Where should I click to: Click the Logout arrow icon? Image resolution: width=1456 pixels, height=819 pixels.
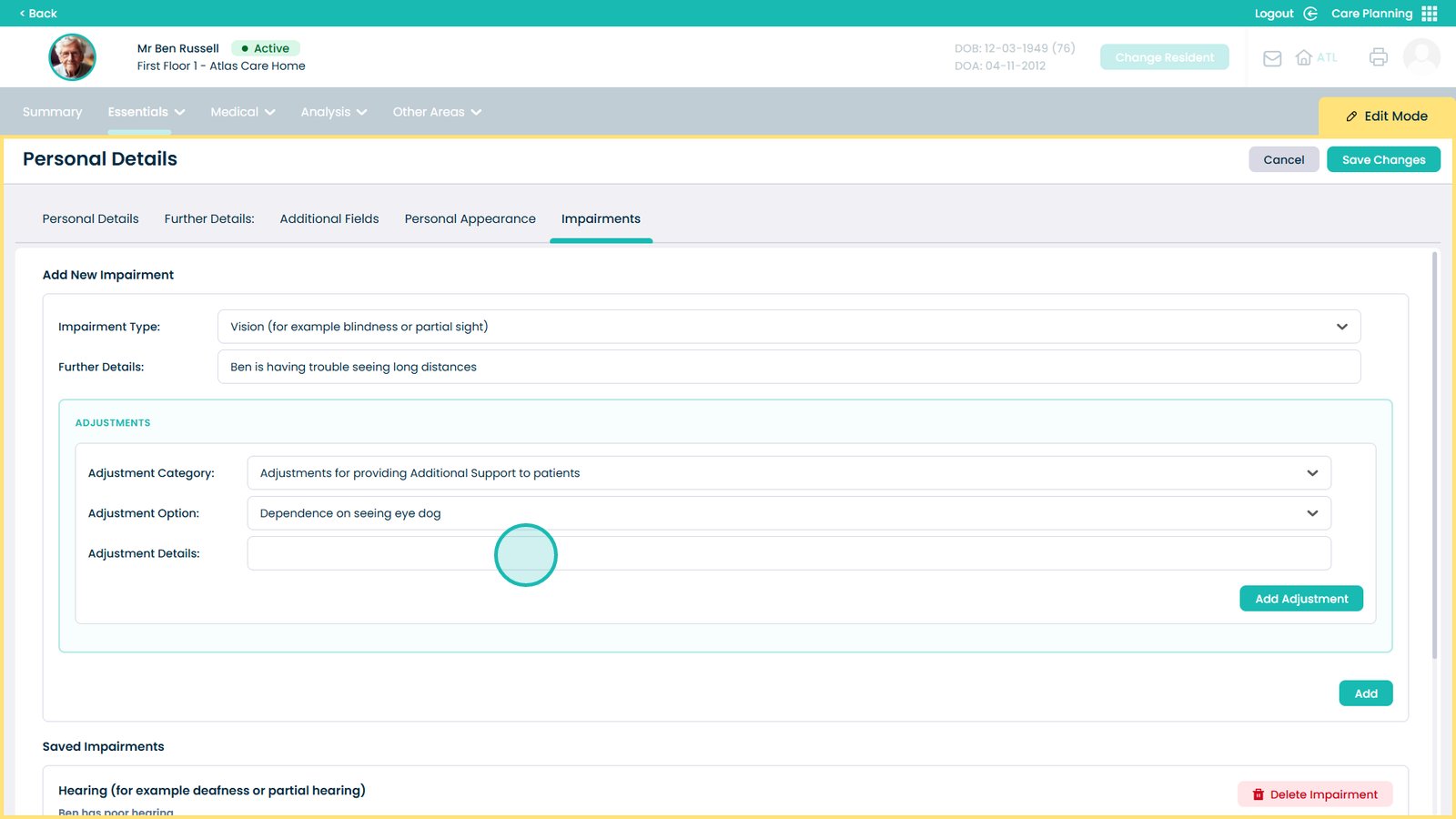coord(1309,13)
